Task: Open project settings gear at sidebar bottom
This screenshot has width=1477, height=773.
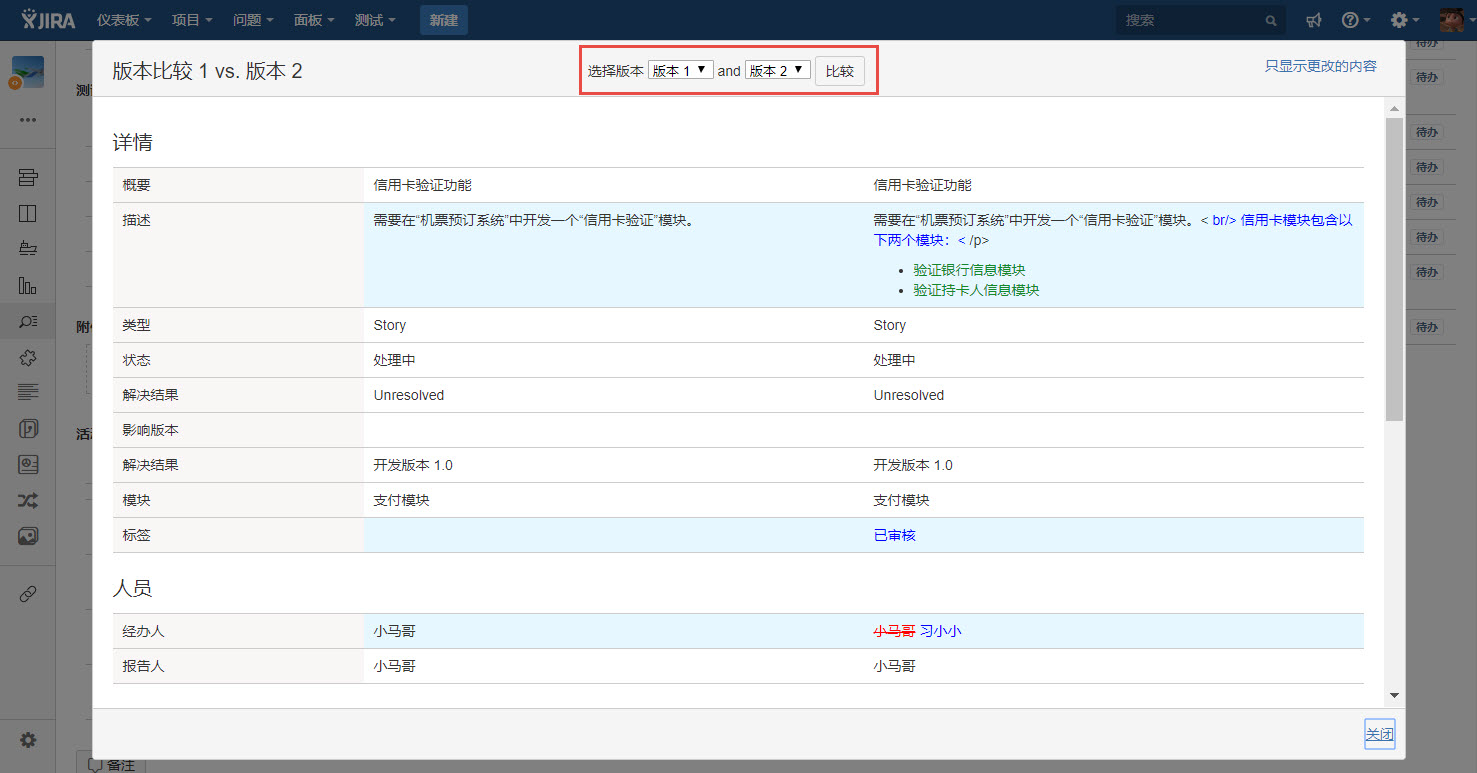Action: pos(28,740)
